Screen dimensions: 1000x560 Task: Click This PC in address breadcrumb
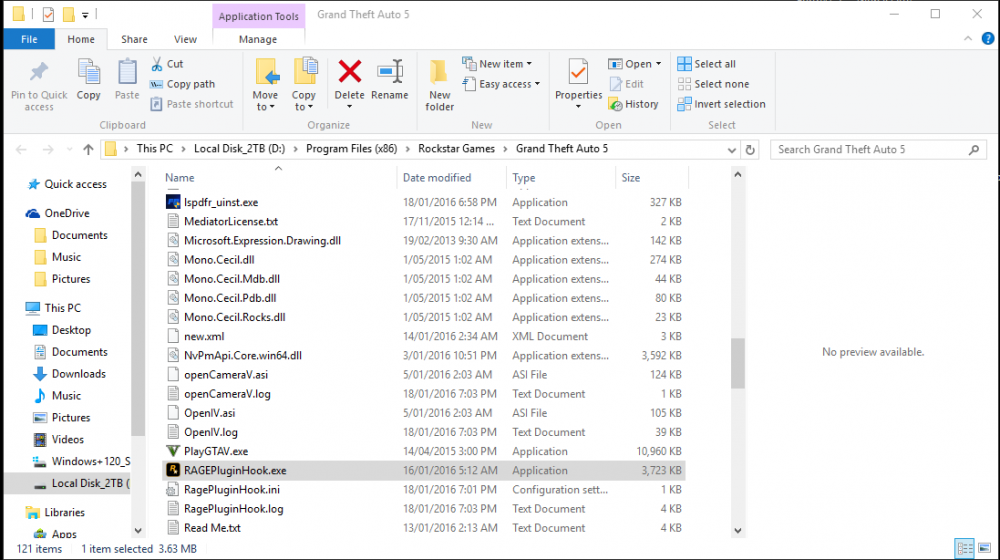(x=154, y=149)
